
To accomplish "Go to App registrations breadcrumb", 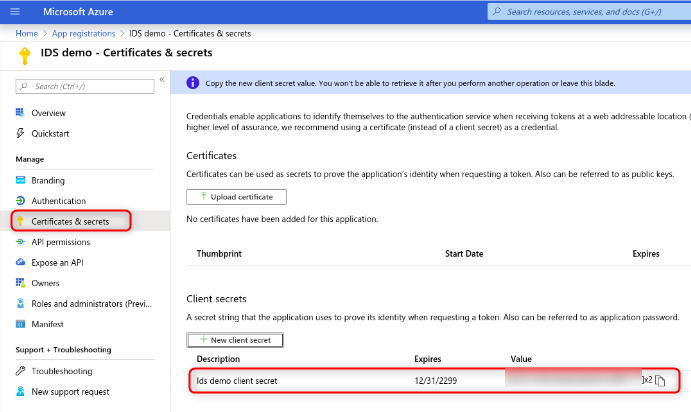I will click(83, 33).
